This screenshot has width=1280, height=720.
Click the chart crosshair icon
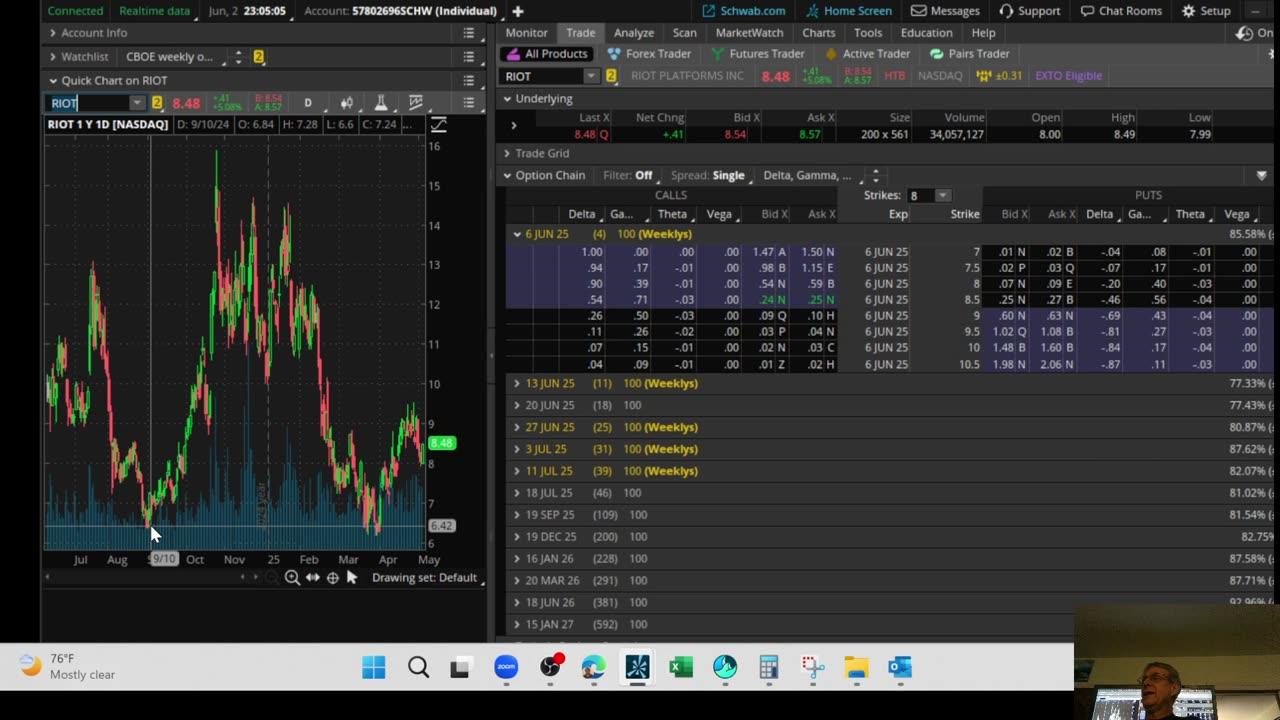tap(332, 577)
